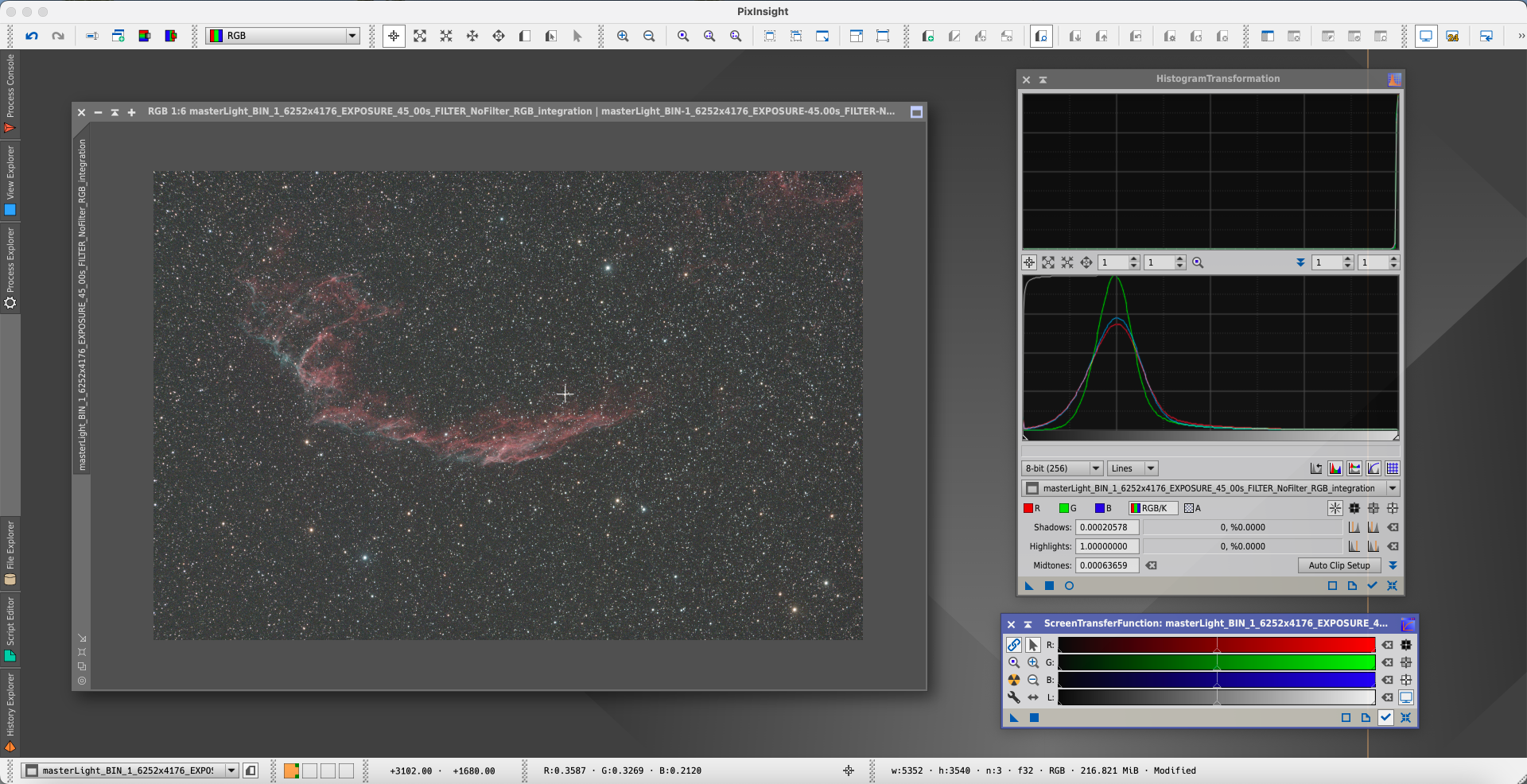Screen dimensions: 1527x784
Task: Open the View Explorer side tab
Action: click(x=10, y=180)
